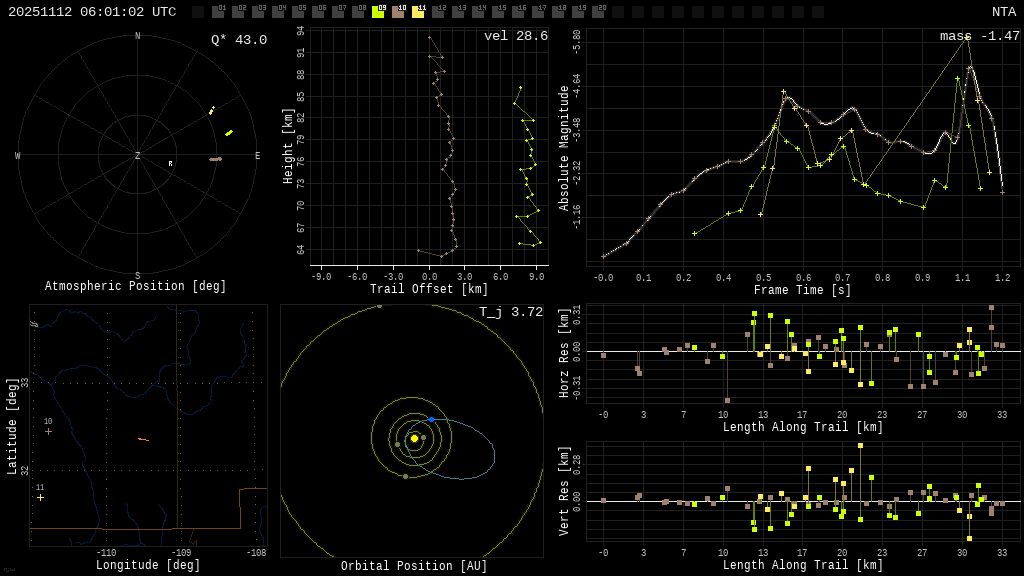The width and height of the screenshot is (1024, 576).
Task: Toggle the brown camera 10 indicator
Action: [398, 12]
